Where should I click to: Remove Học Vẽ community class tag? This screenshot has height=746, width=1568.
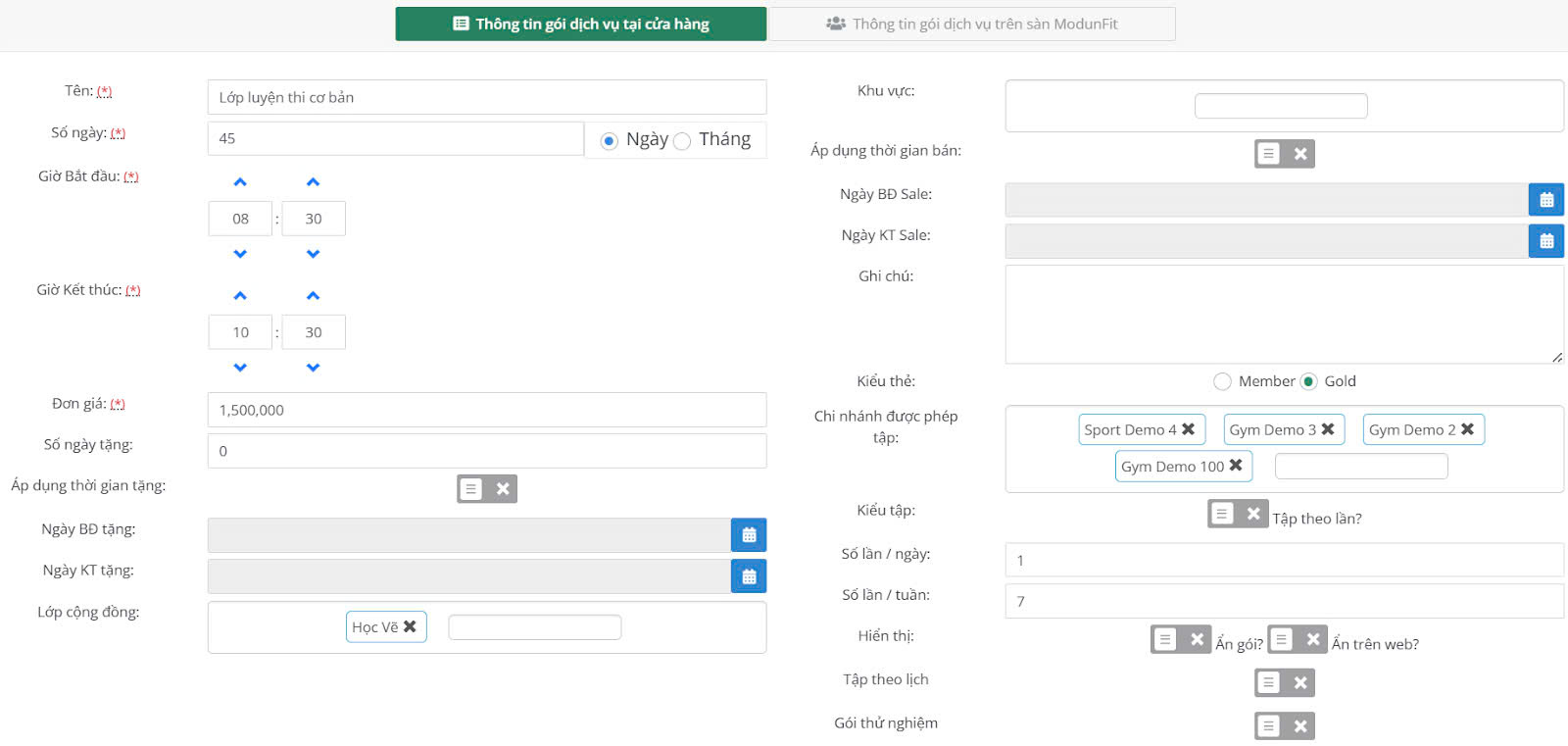click(410, 626)
